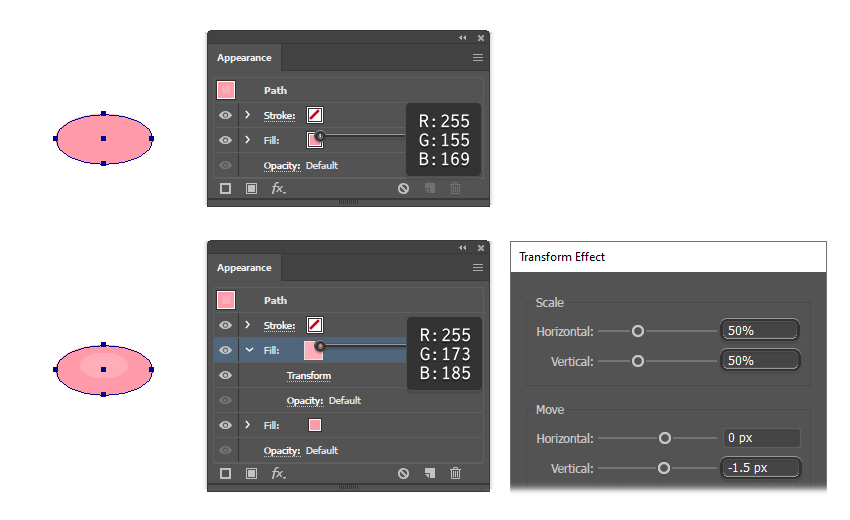
Task: Collapse the highlighted Fill row in bottom panel
Action: (247, 350)
